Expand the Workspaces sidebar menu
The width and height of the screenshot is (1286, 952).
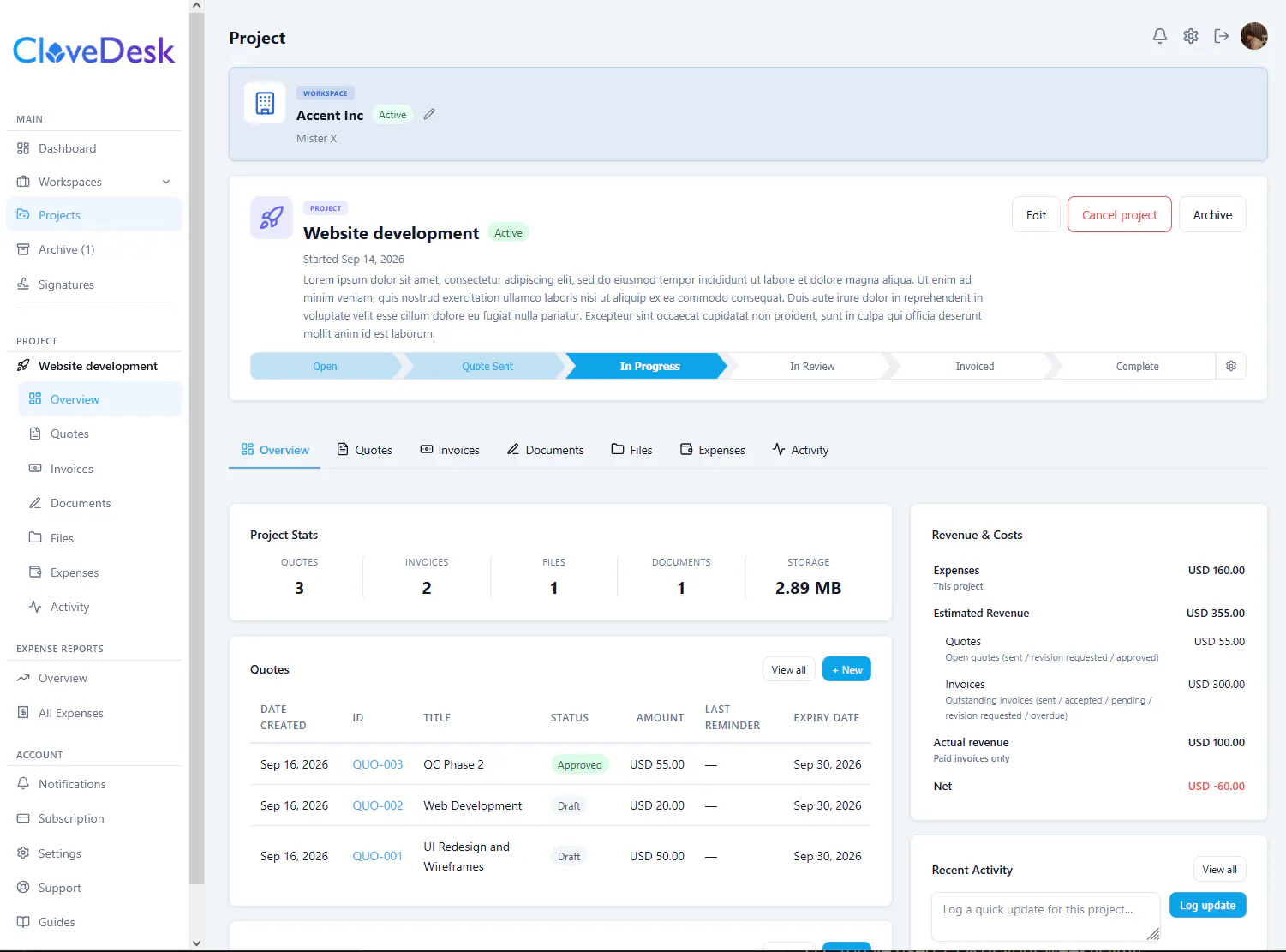pos(94,182)
